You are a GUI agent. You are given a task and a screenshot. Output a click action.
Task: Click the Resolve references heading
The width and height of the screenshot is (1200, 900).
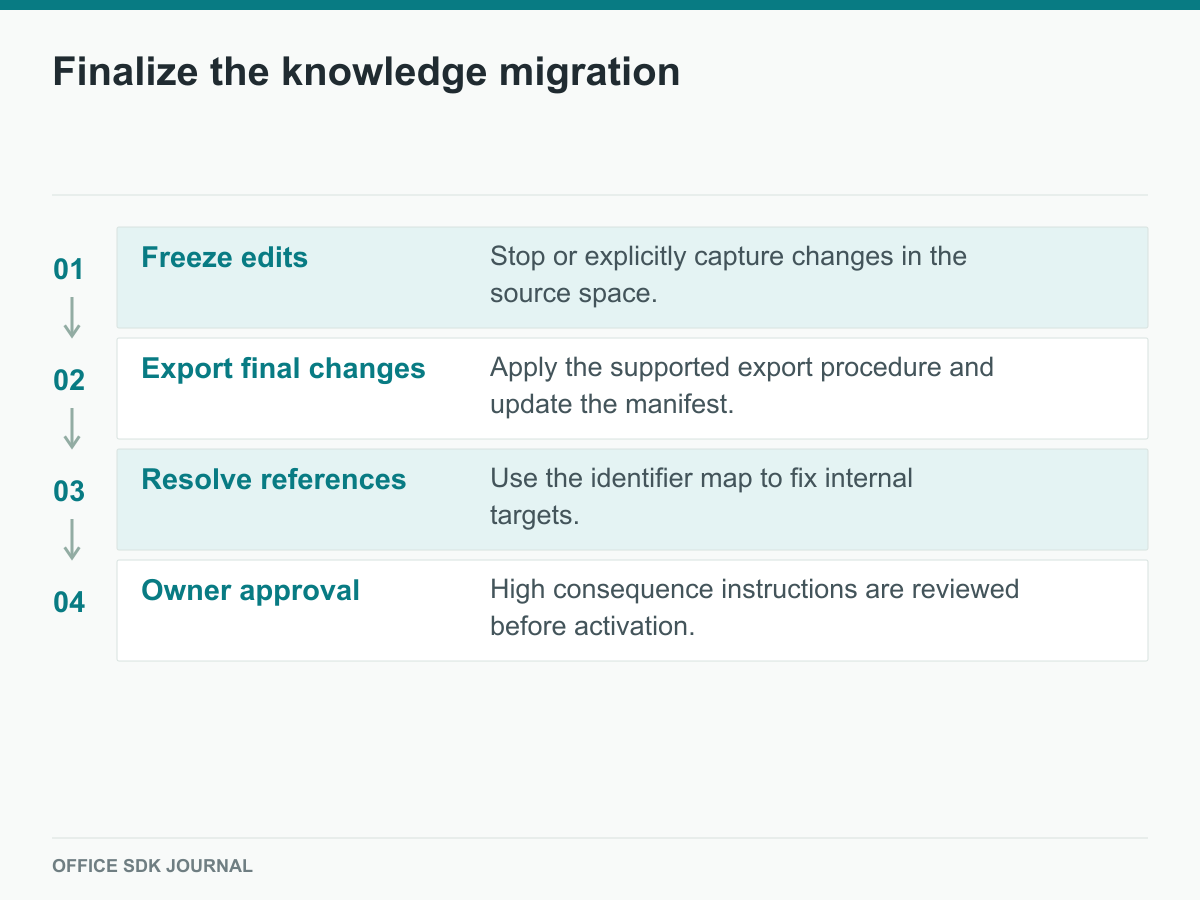(274, 480)
